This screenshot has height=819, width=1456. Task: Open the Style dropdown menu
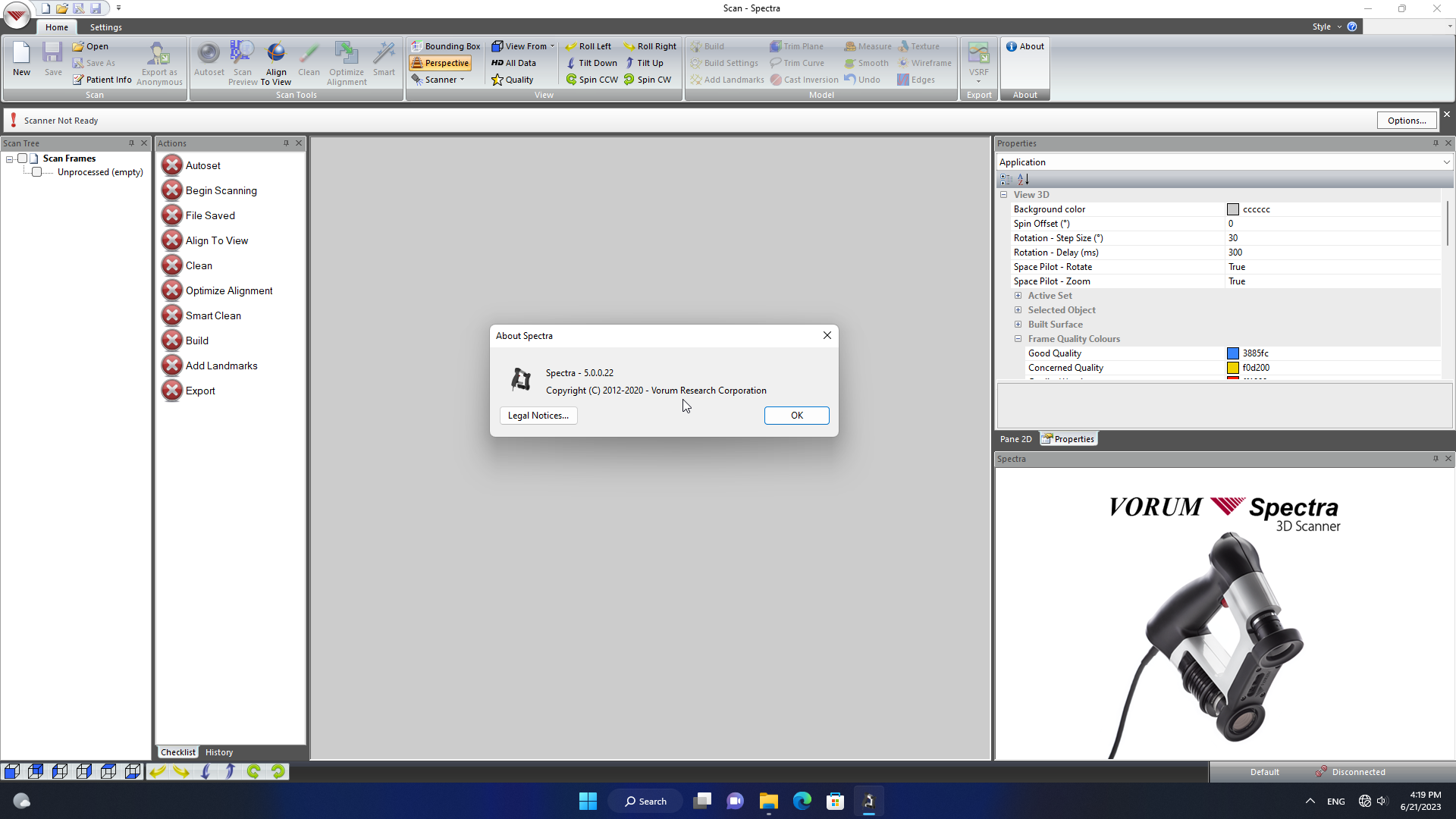[x=1327, y=27]
